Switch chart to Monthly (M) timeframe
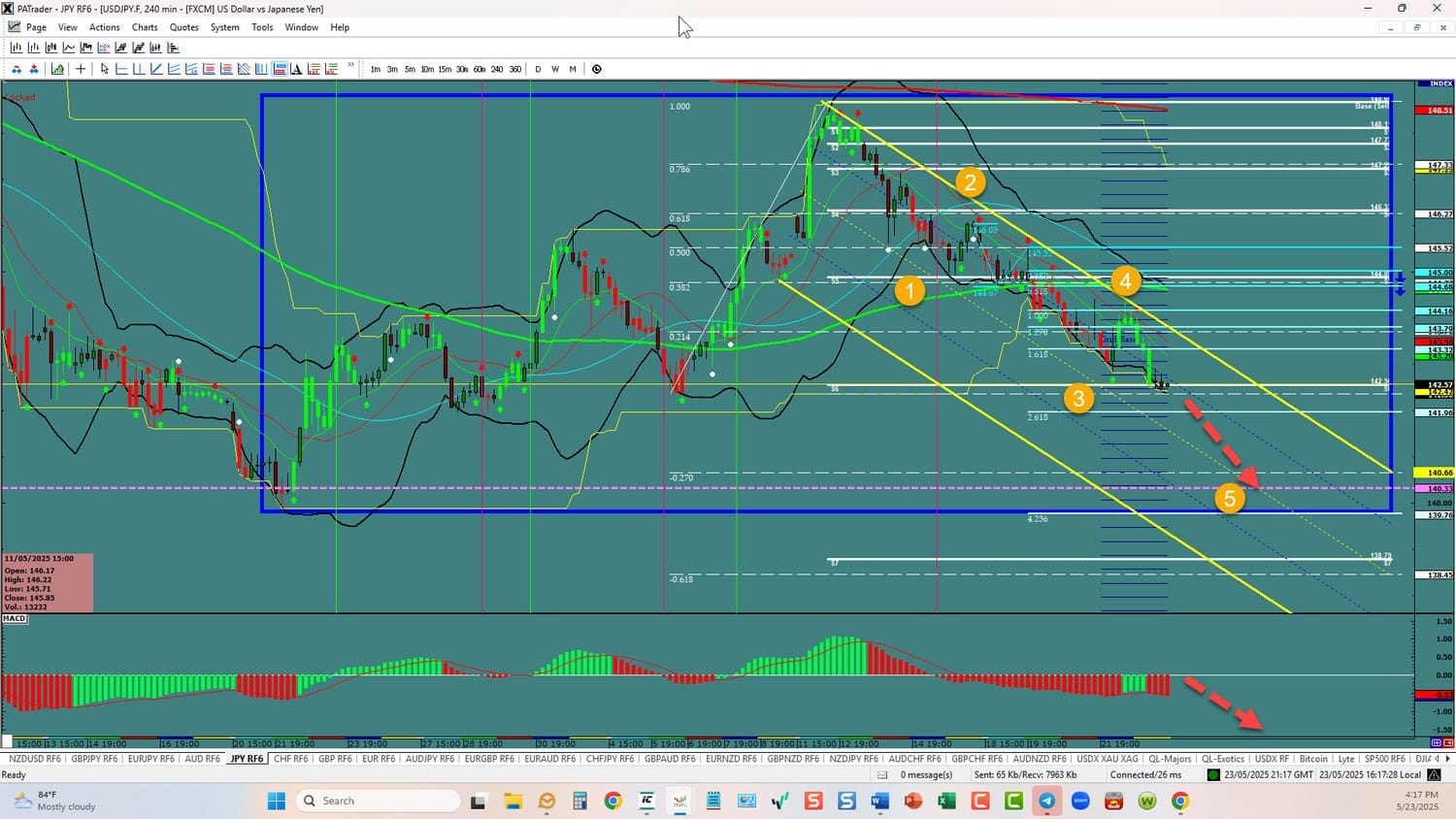 coord(573,69)
